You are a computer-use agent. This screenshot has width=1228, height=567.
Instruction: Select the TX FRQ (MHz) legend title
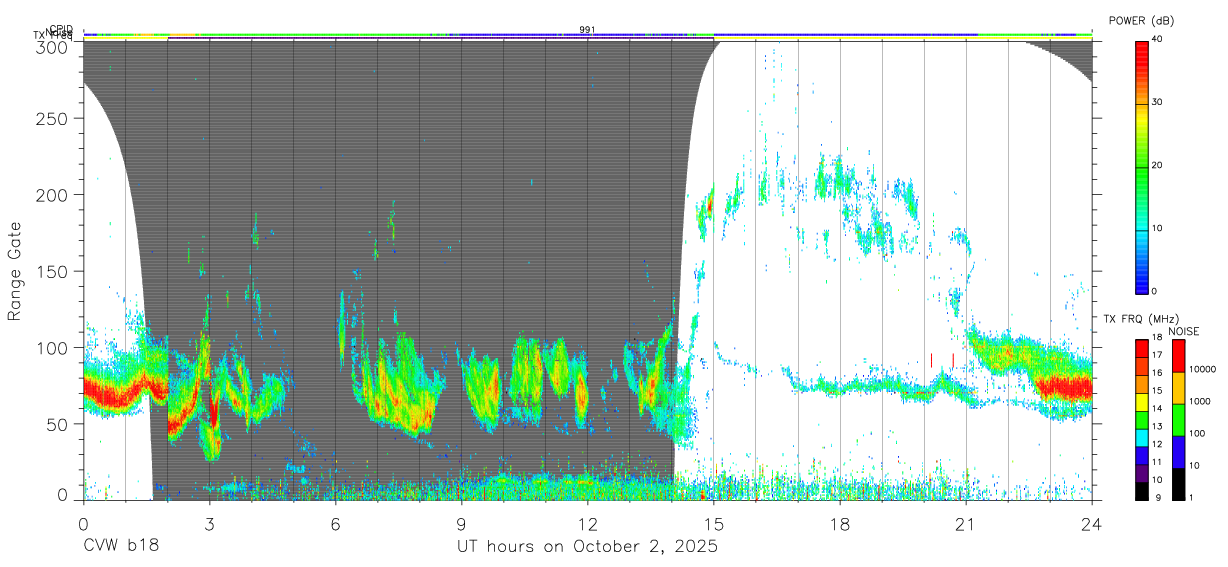pos(1141,319)
